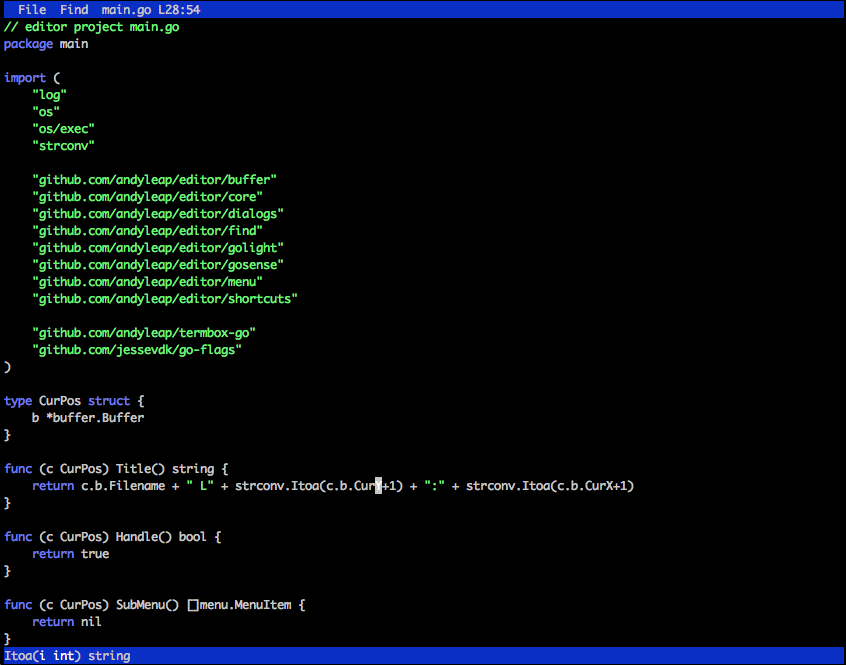Image resolution: width=846 pixels, height=665 pixels.
Task: Open the File menu
Action: click(x=32, y=9)
